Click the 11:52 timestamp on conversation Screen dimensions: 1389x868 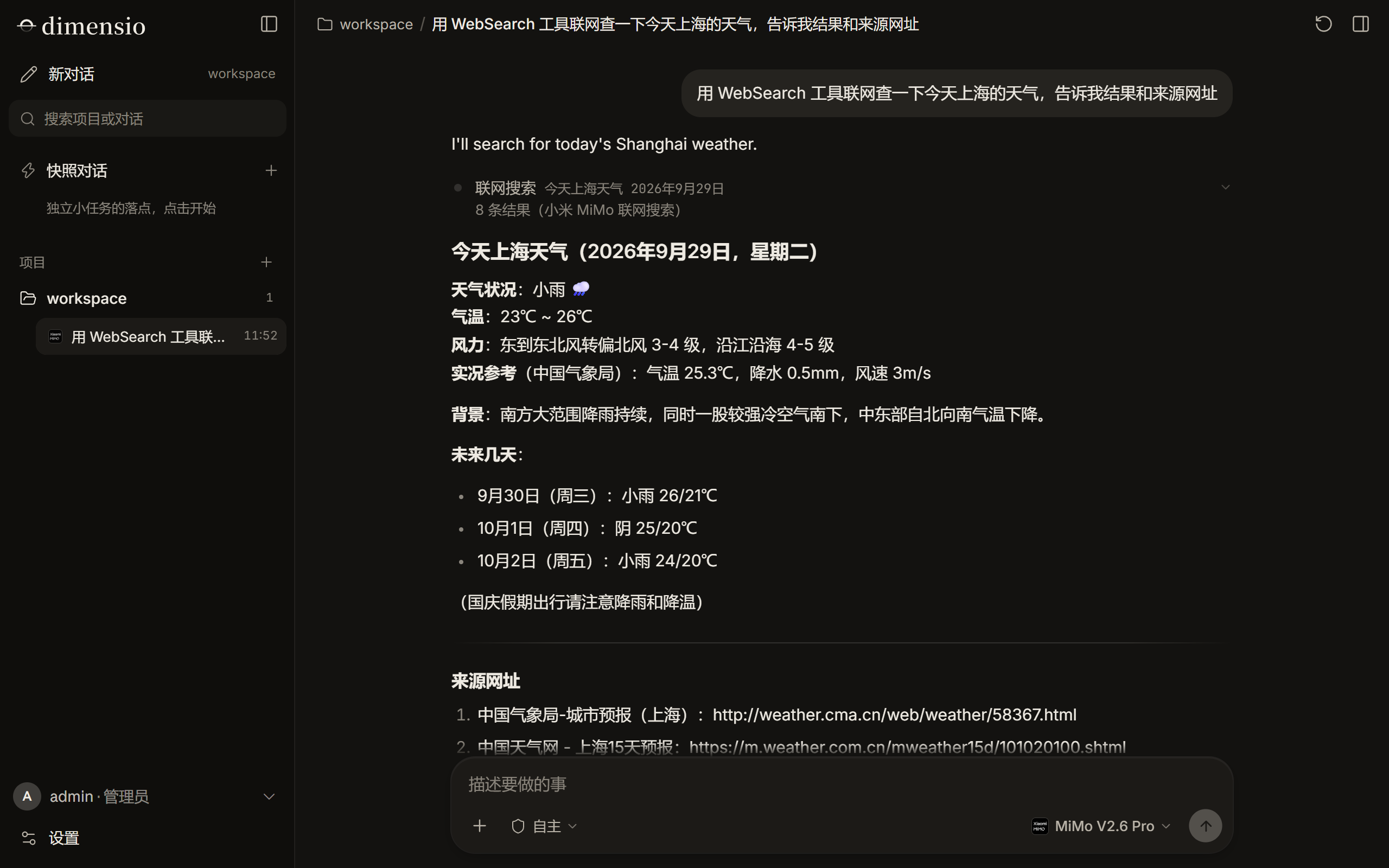coord(260,335)
